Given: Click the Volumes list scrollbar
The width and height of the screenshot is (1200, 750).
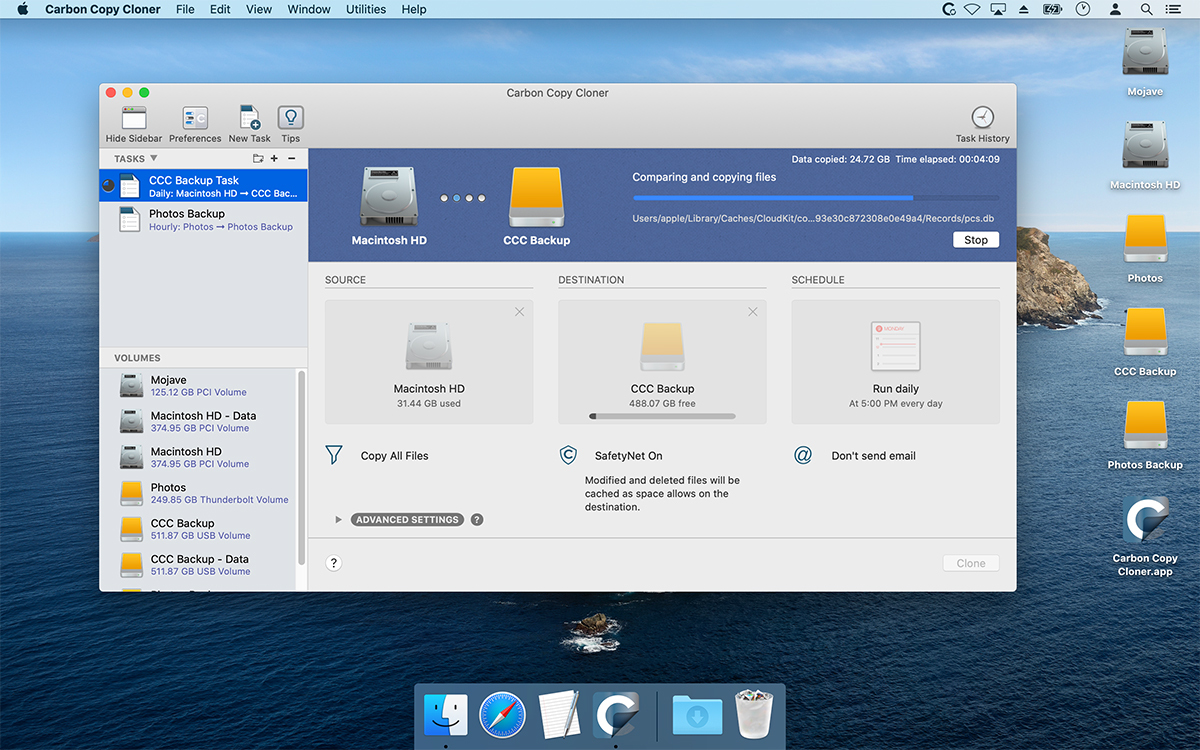Looking at the screenshot, I should point(301,470).
